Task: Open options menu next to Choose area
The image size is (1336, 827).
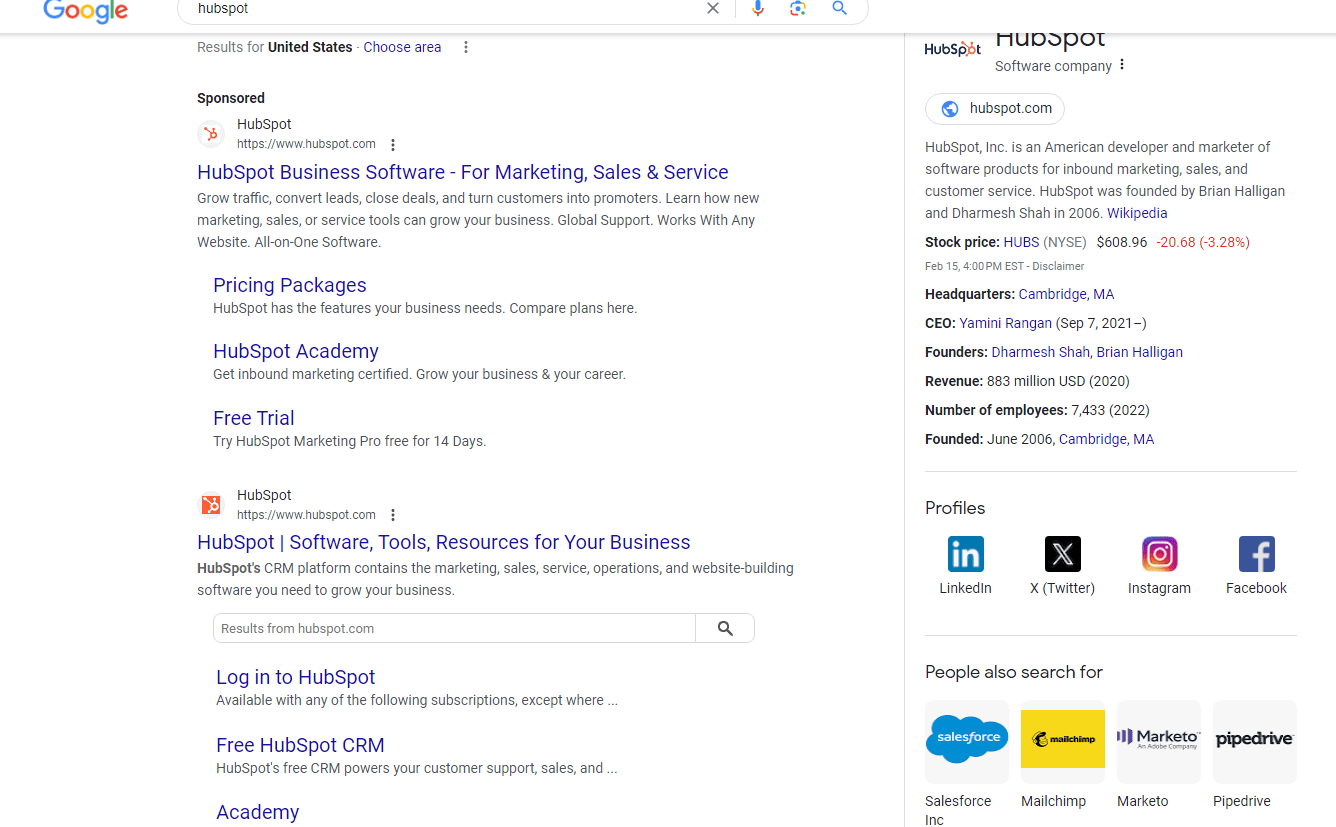Action: tap(466, 47)
